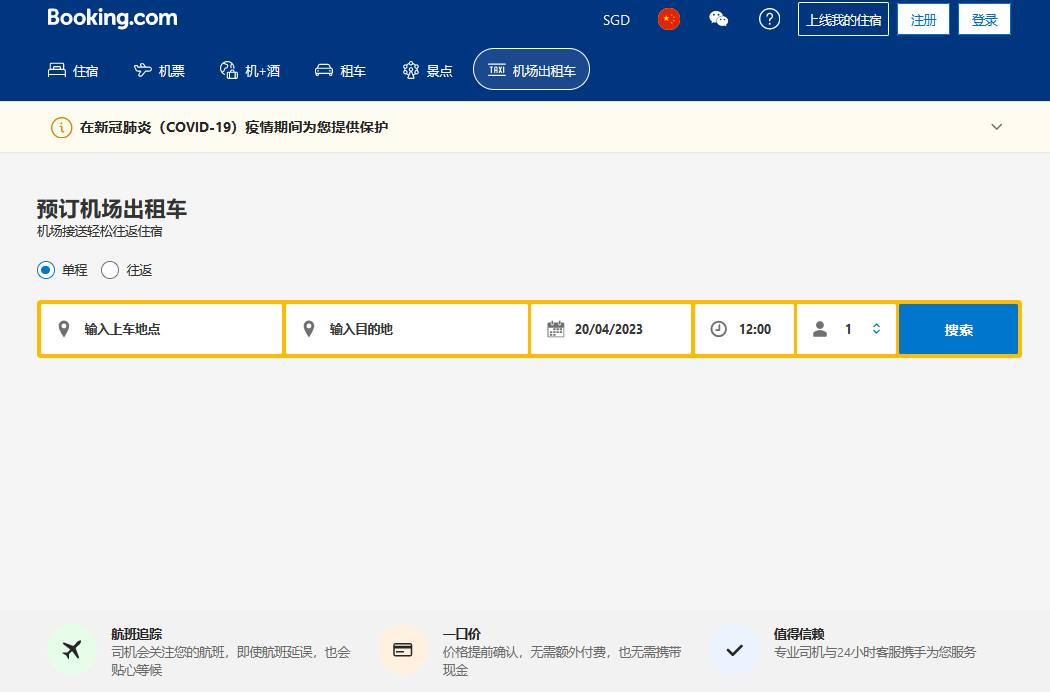
Task: Click 上线我的住宿 list property button
Action: point(843,19)
